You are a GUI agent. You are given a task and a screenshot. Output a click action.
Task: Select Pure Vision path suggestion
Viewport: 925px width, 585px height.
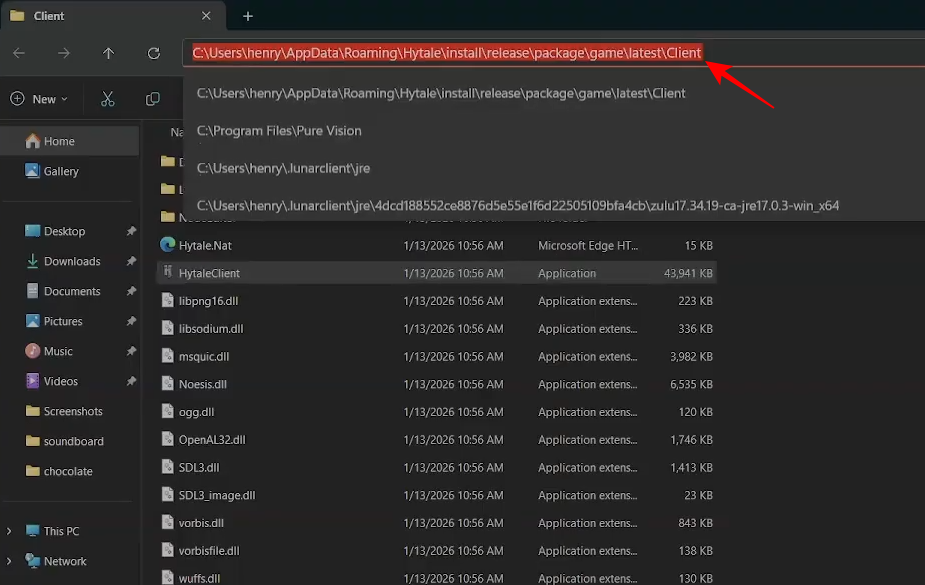[x=279, y=131]
